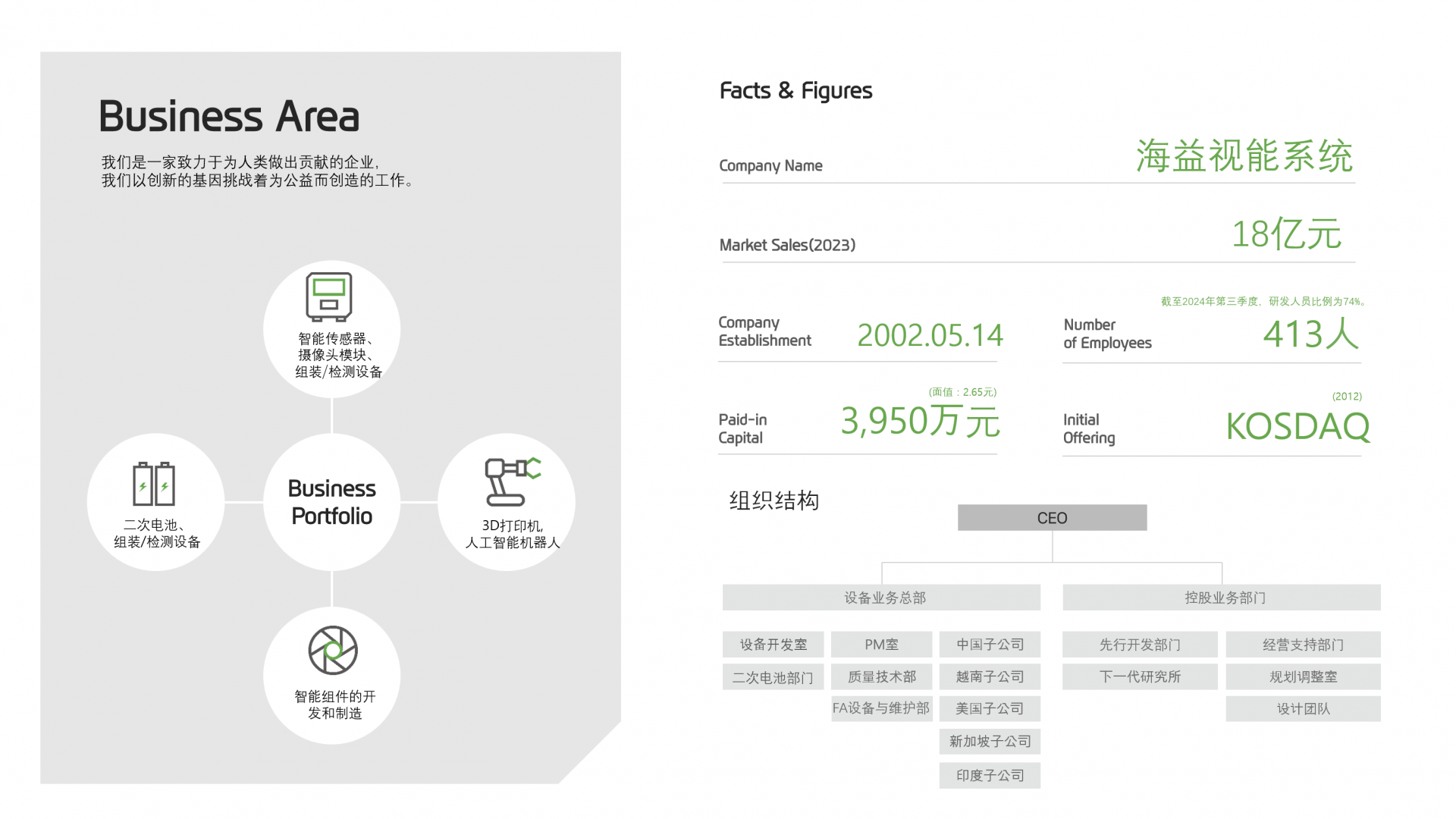Select the 新加坡子公司 box

pyautogui.click(x=990, y=741)
